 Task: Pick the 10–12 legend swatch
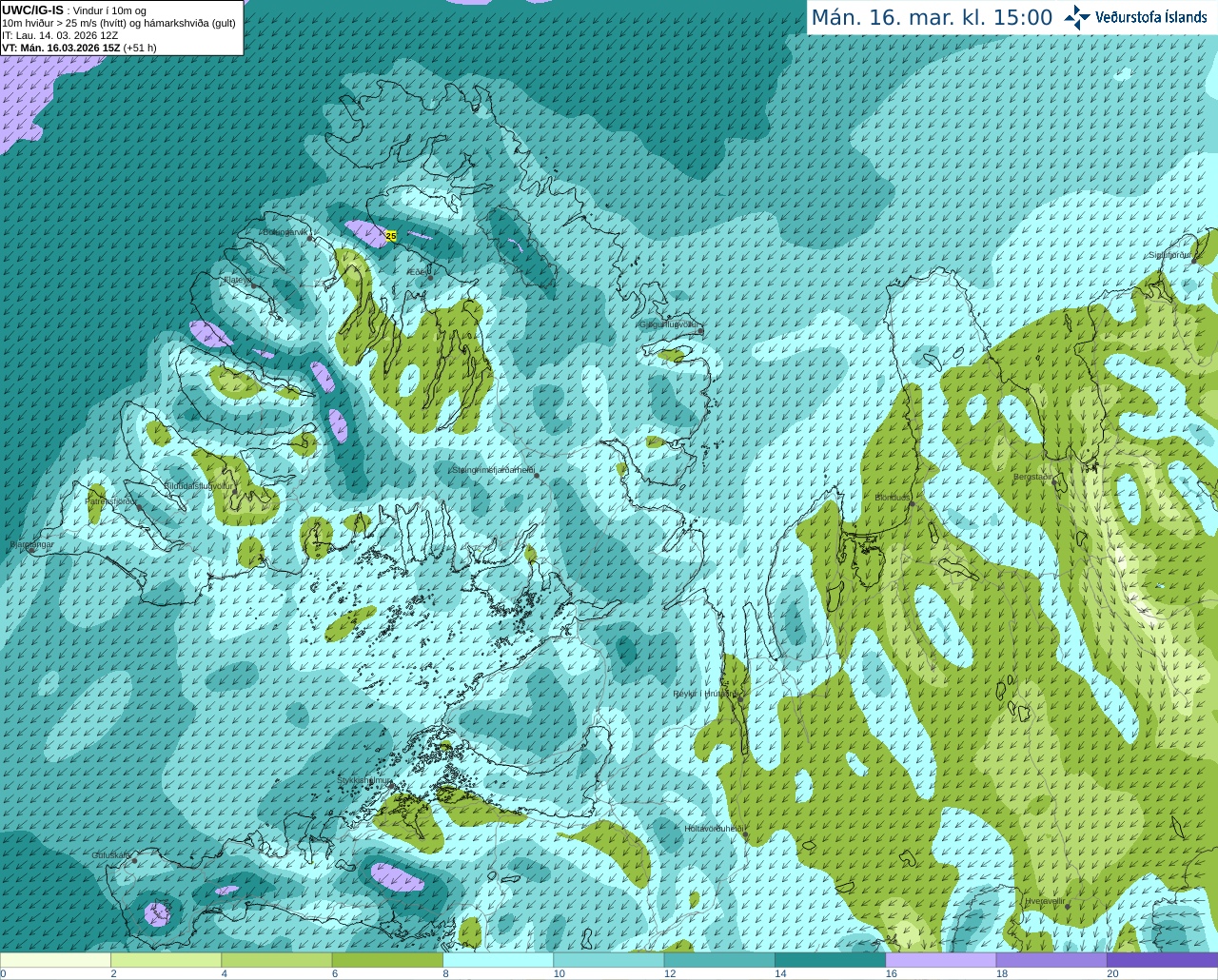(608, 960)
